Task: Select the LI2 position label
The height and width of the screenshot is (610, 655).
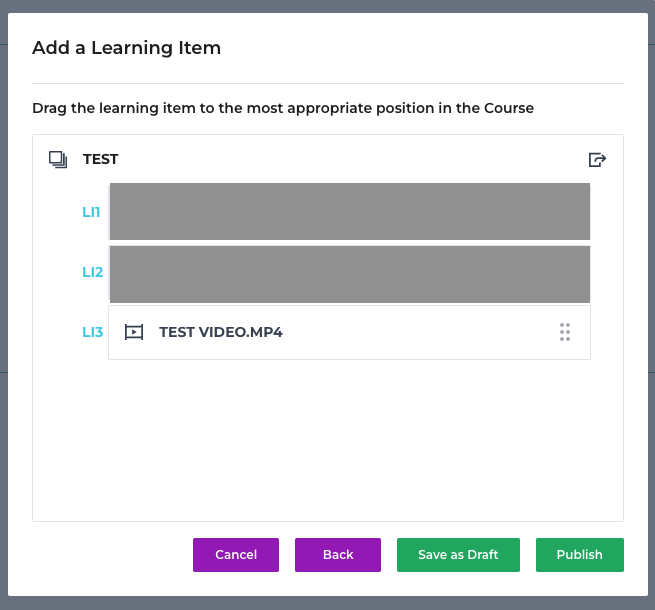Action: (92, 272)
